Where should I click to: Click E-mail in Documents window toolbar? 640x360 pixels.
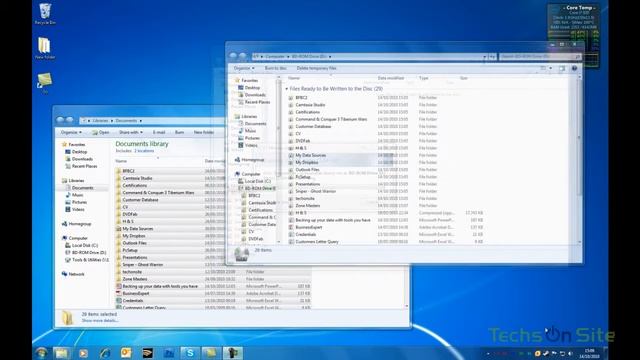tap(159, 132)
